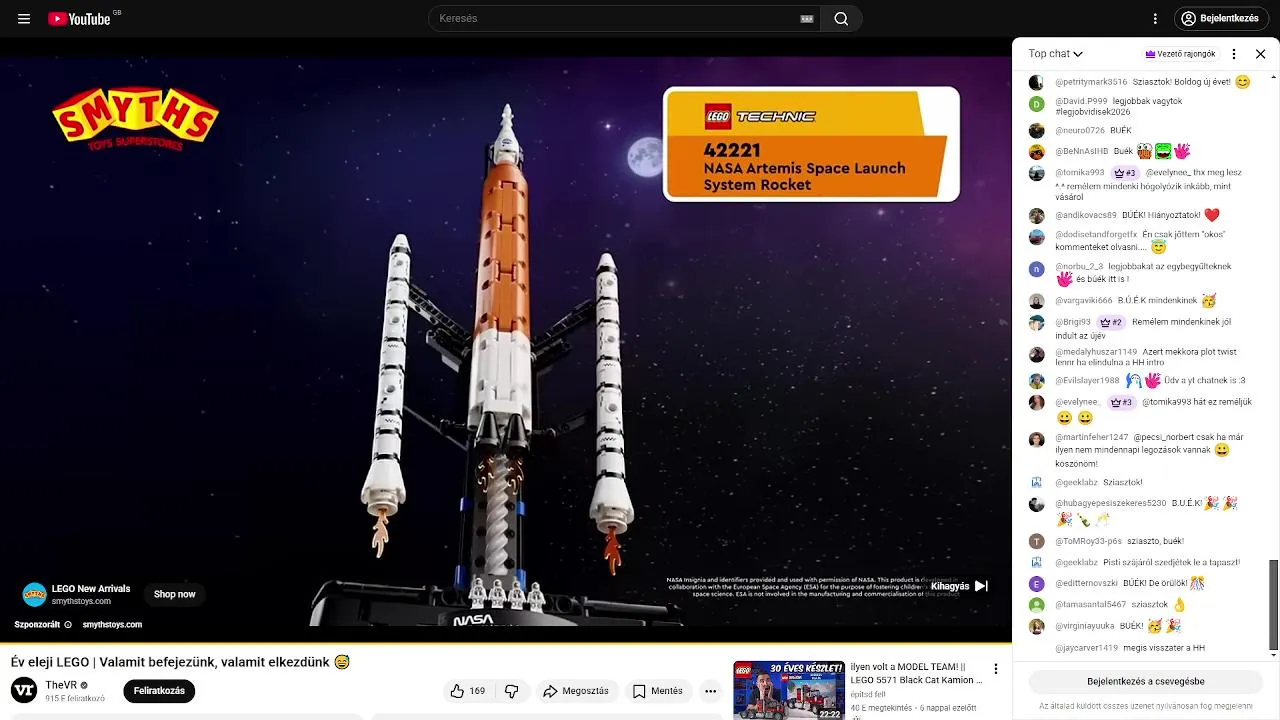Open TheVR channel avatar
The width and height of the screenshot is (1280, 720).
point(24,691)
